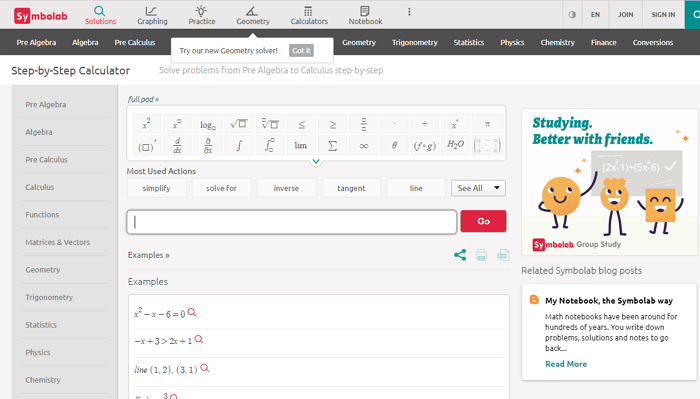Image resolution: width=700 pixels, height=399 pixels.
Task: Search the x²−x−6=0 example
Action: click(192, 312)
